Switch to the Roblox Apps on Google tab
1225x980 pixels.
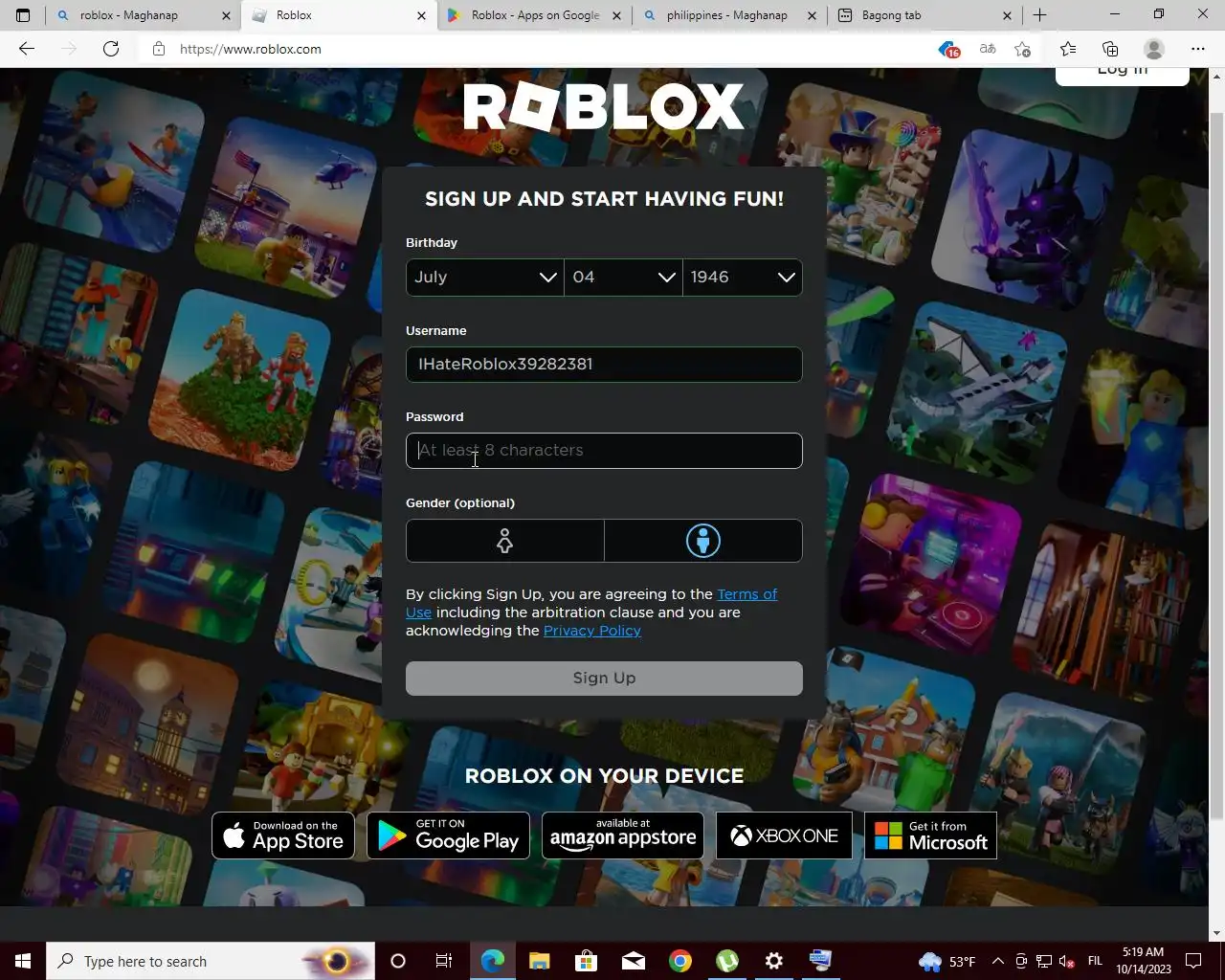point(535,15)
